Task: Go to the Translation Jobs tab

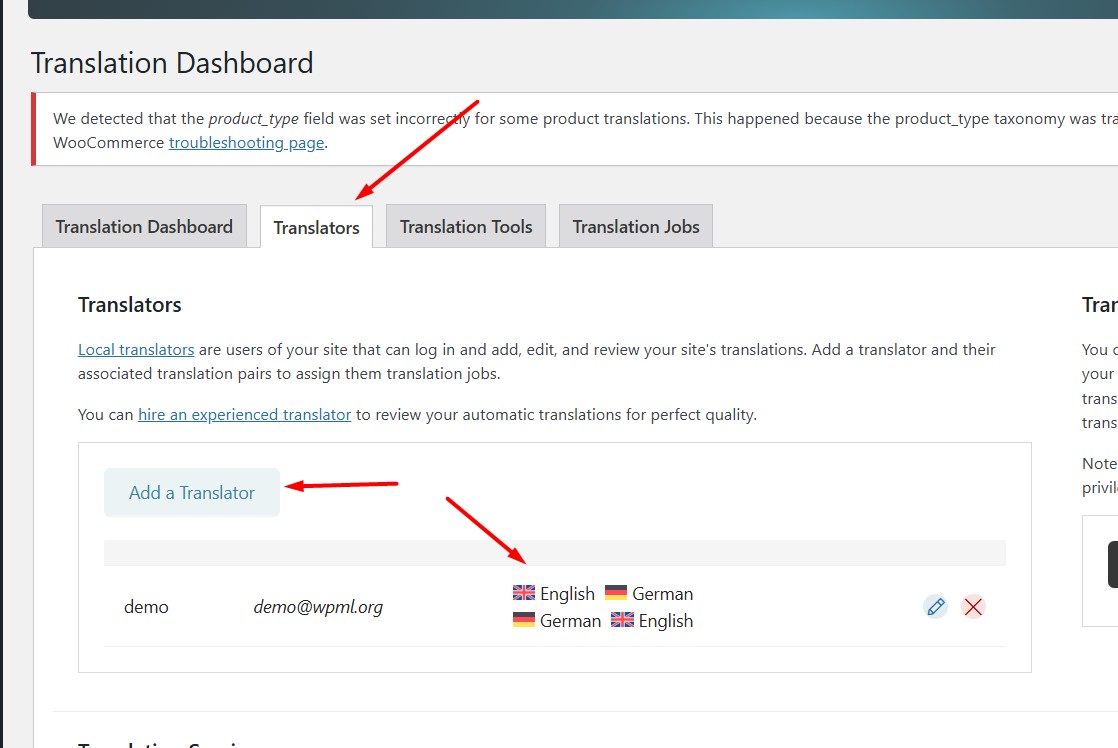Action: [636, 227]
